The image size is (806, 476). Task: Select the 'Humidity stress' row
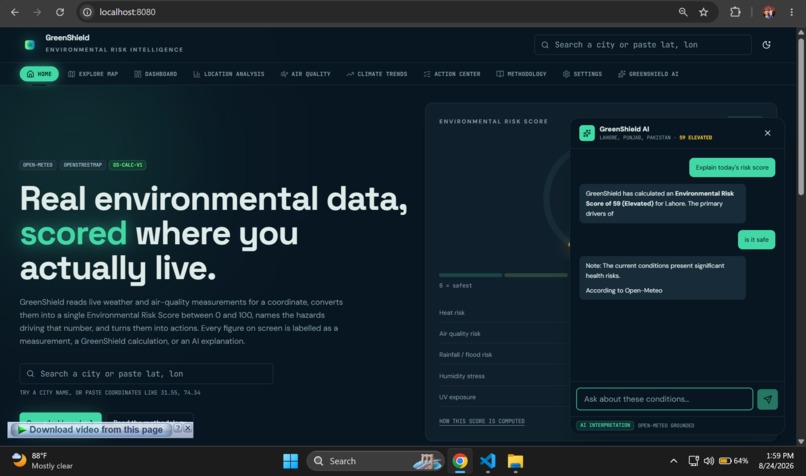tap(504, 376)
